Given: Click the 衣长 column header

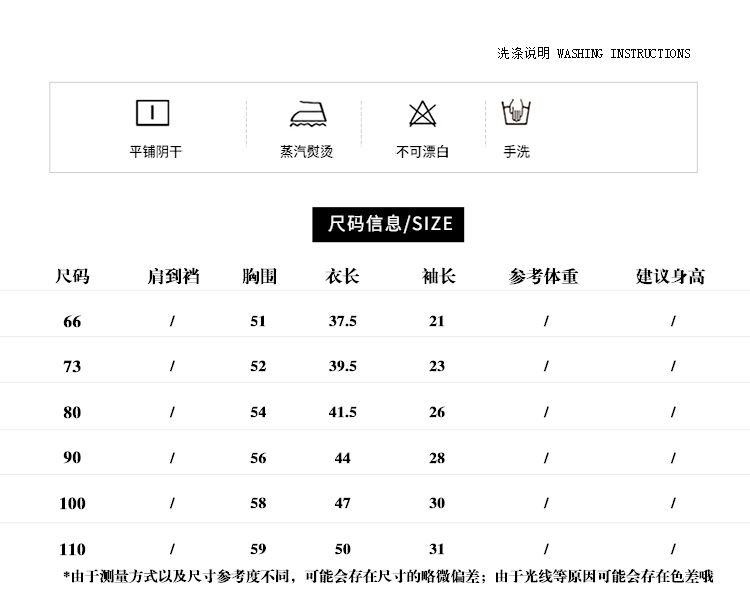Looking at the screenshot, I should click(x=342, y=276).
